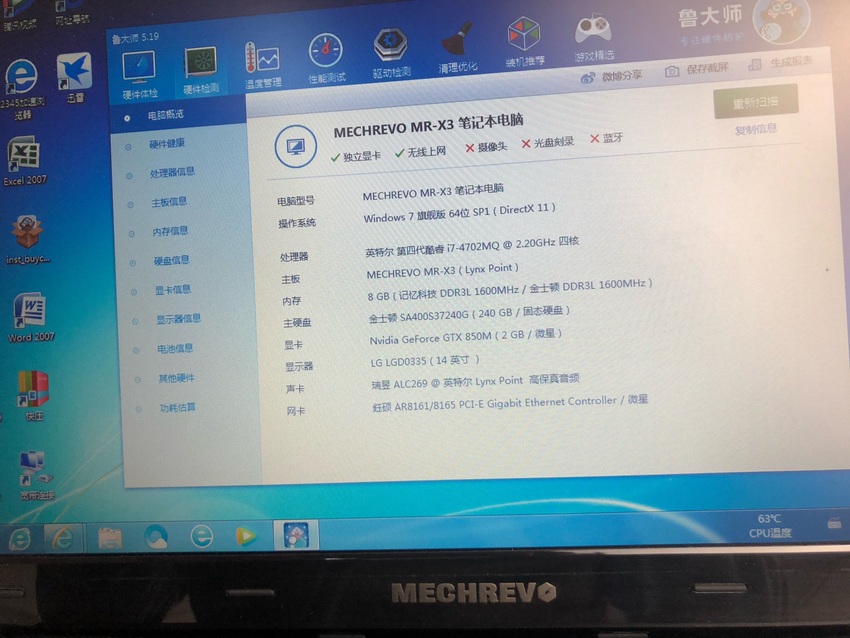The width and height of the screenshot is (850, 638).
Task: Open 主板信息 in the sidebar
Action: (169, 202)
